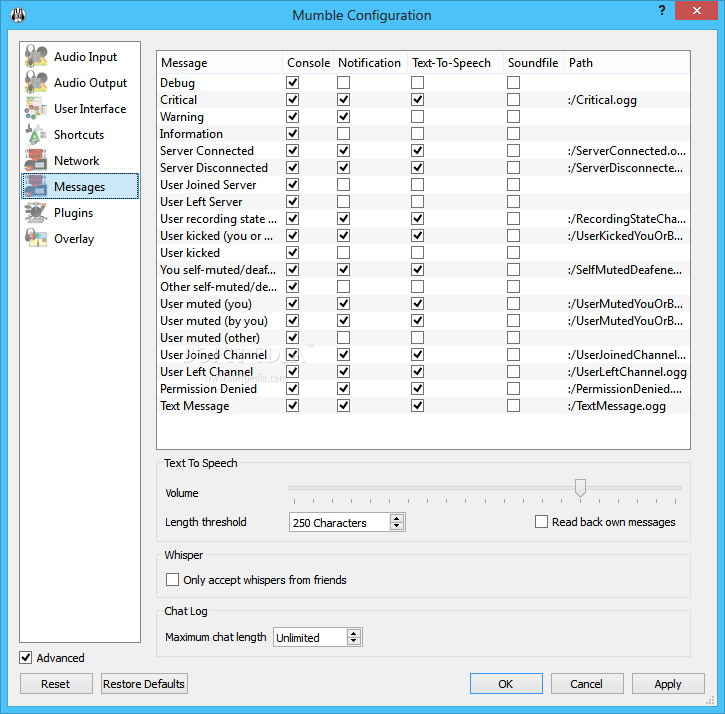Click the Path column header
This screenshot has width=725, height=714.
tap(627, 62)
